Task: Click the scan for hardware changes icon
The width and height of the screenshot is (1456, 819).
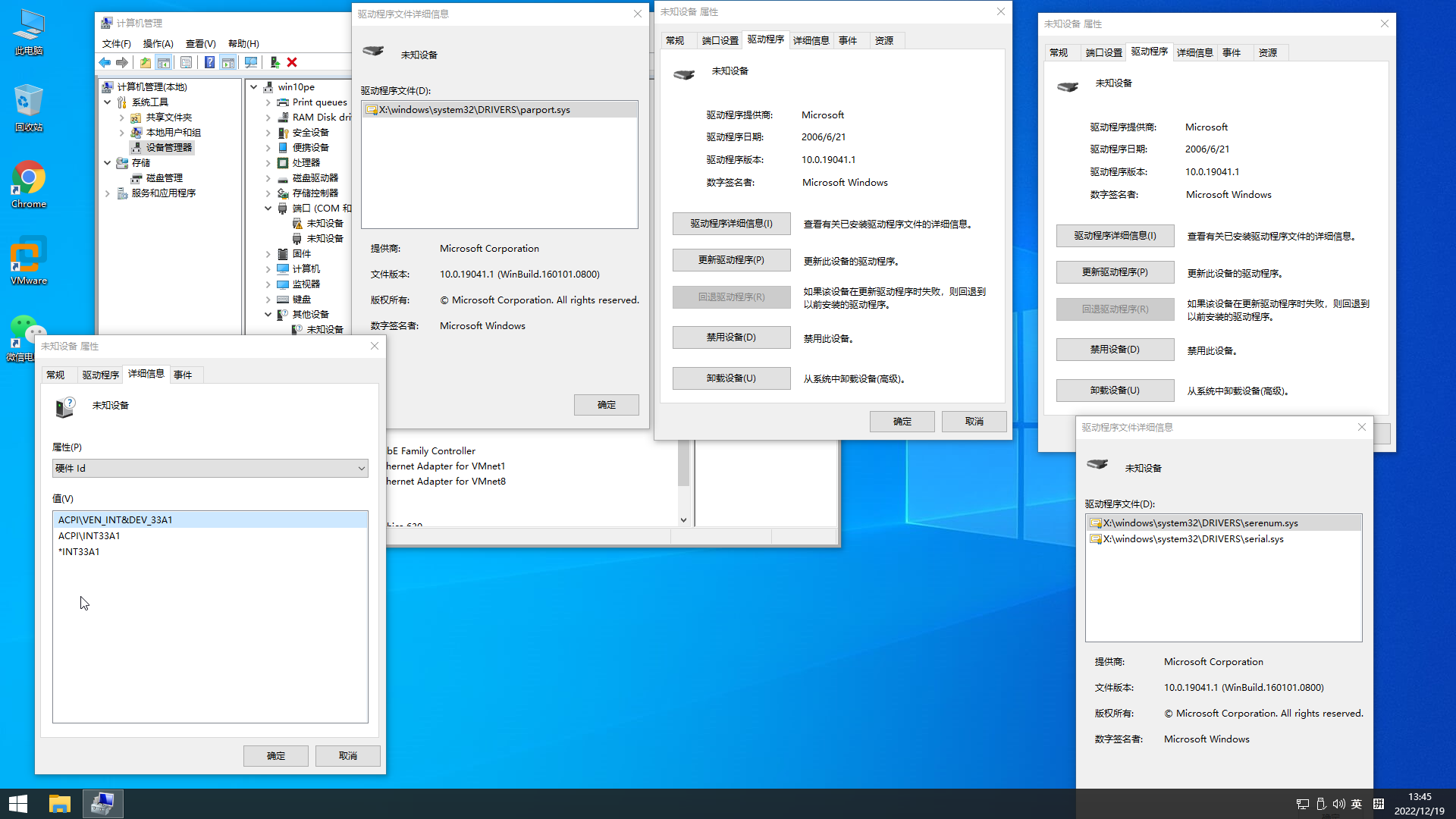Action: [x=251, y=62]
